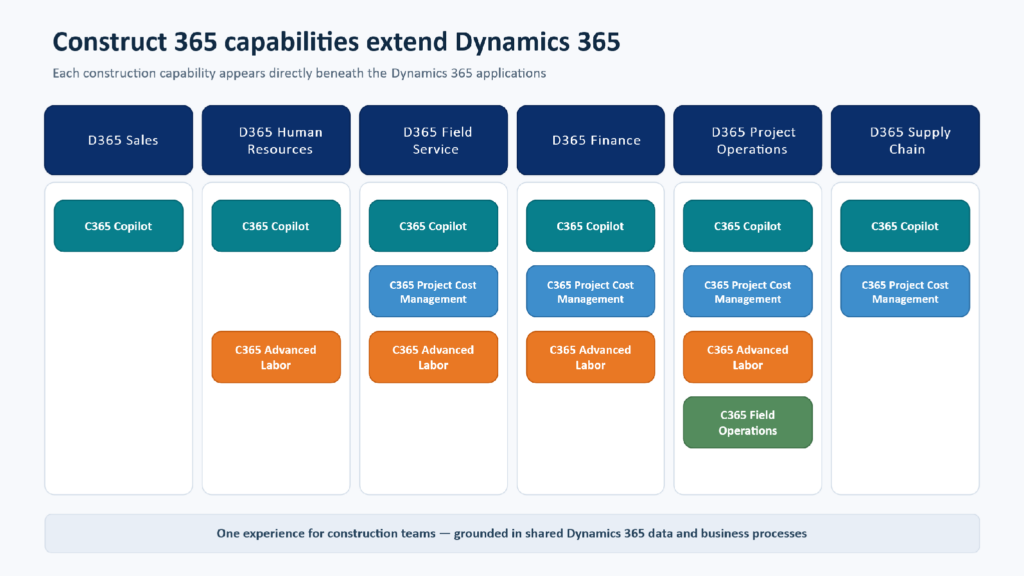The image size is (1024, 576).
Task: Select the C365 Field Operations box
Action: (748, 423)
